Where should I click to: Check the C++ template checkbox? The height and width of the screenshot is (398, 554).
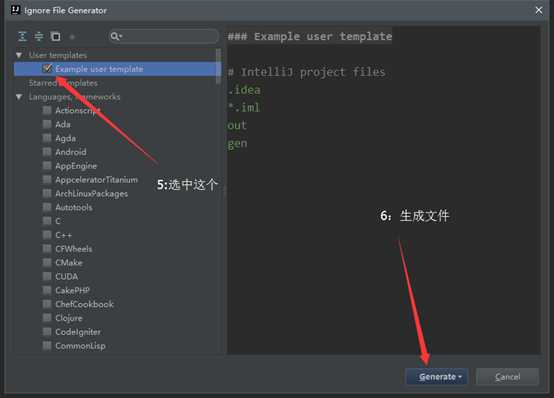(47, 235)
